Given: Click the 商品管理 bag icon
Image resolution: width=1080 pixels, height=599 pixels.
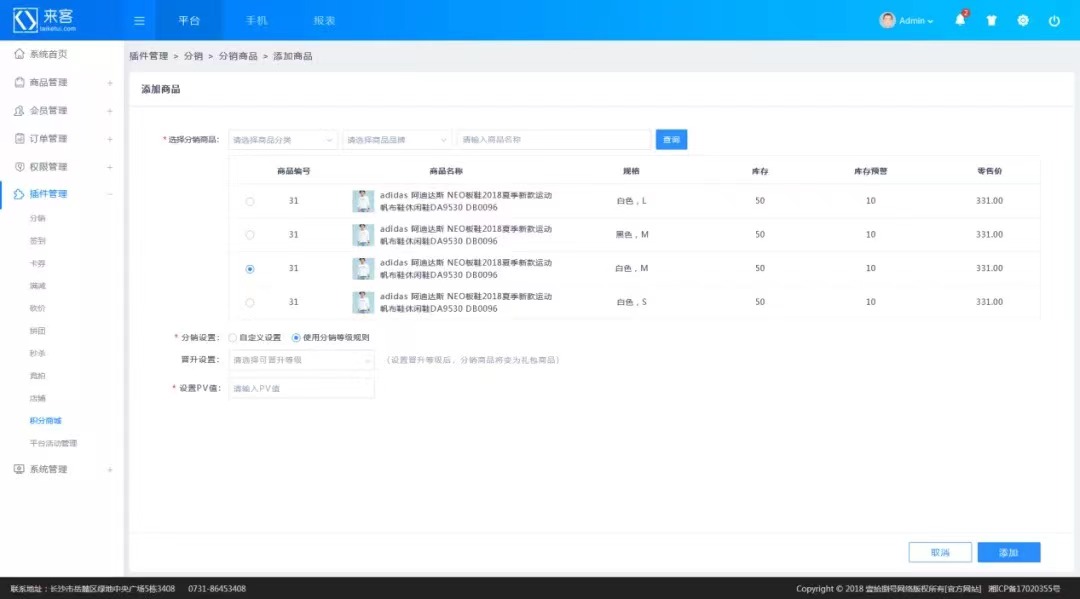Looking at the screenshot, I should [19, 82].
